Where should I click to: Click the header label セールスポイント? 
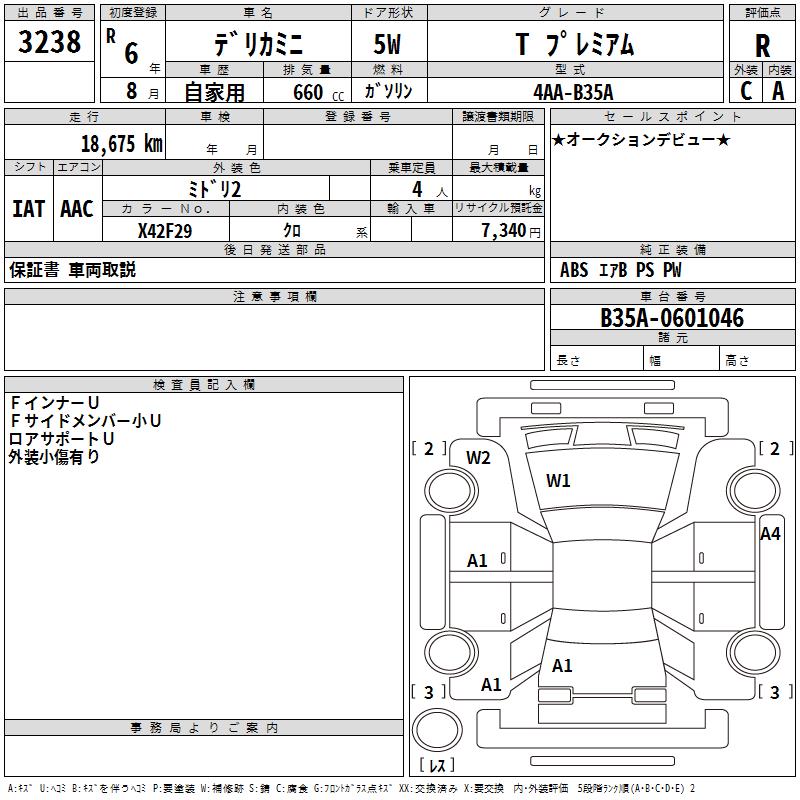pos(672,116)
